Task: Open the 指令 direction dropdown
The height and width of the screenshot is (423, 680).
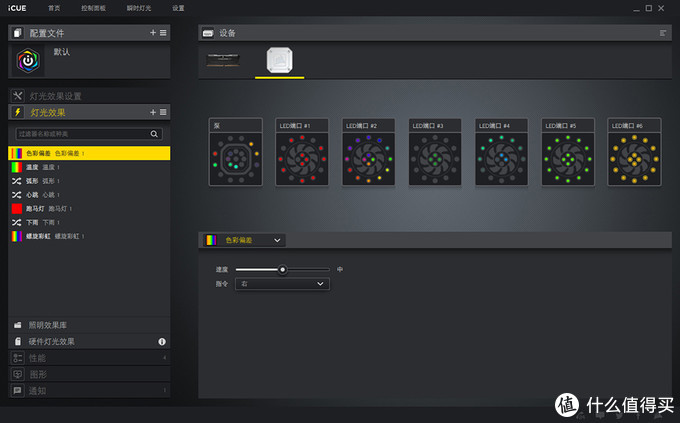Action: [x=282, y=284]
